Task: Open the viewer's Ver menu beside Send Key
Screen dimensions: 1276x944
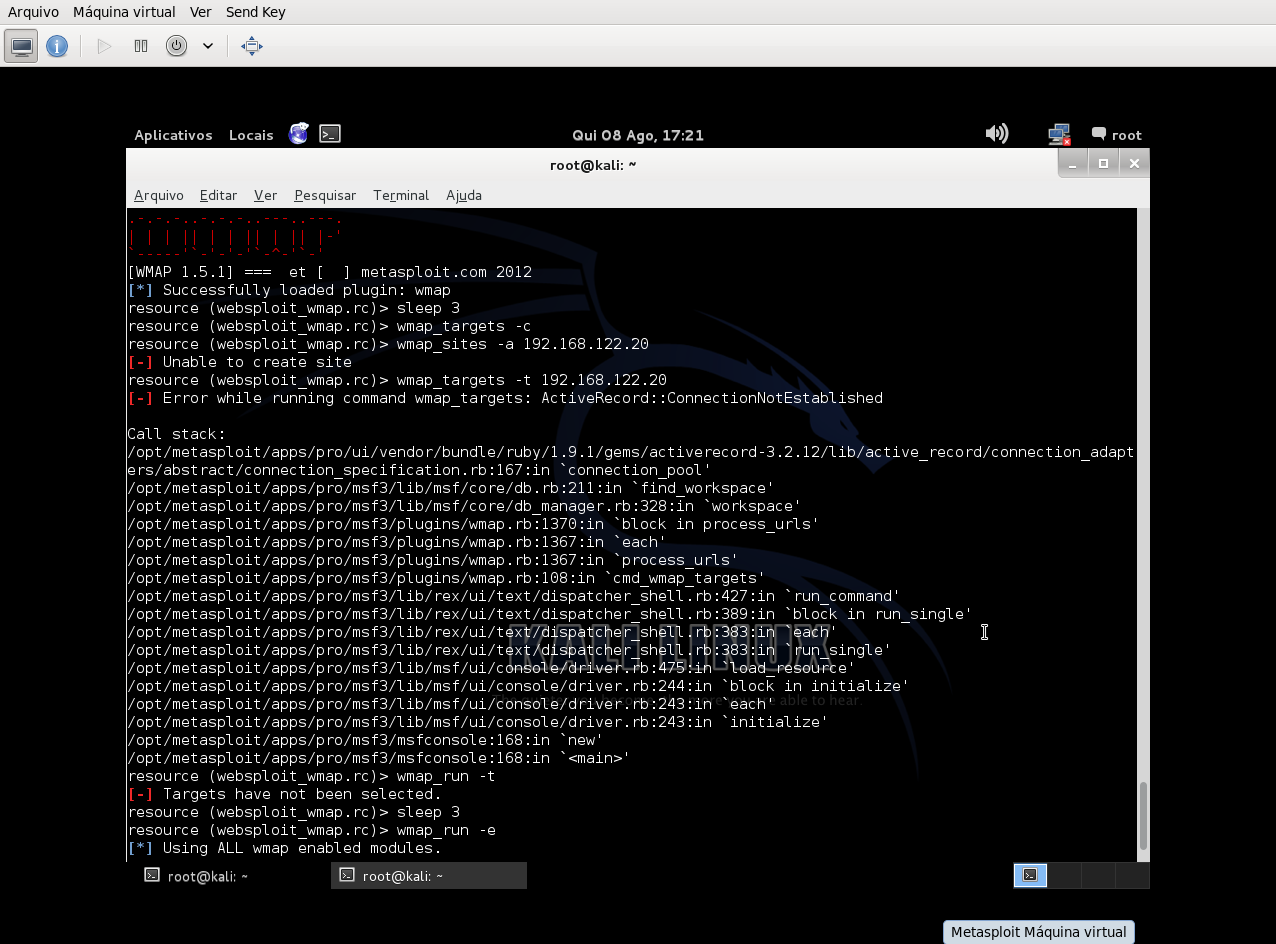Action: click(200, 12)
